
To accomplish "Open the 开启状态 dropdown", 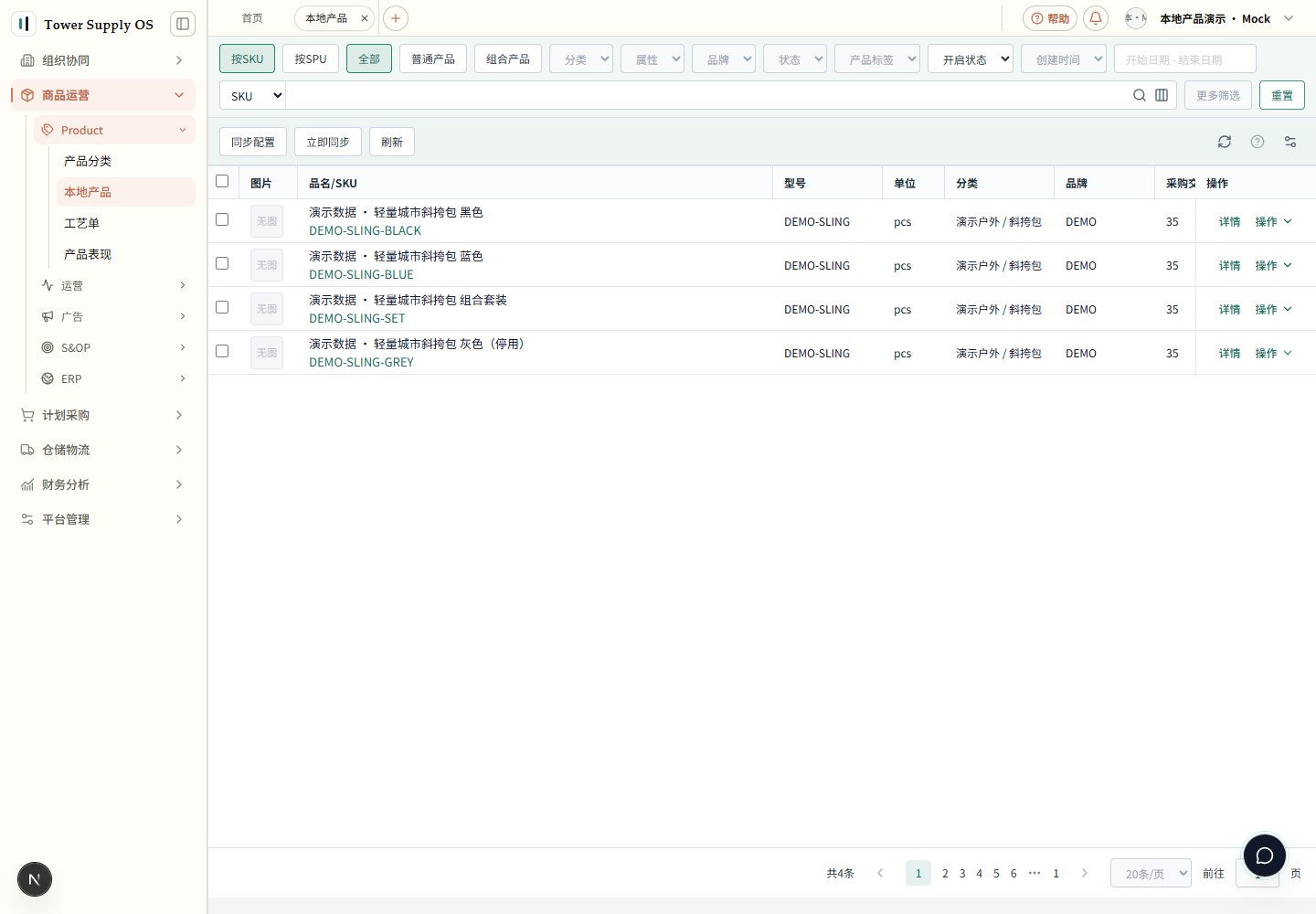I will [x=971, y=58].
